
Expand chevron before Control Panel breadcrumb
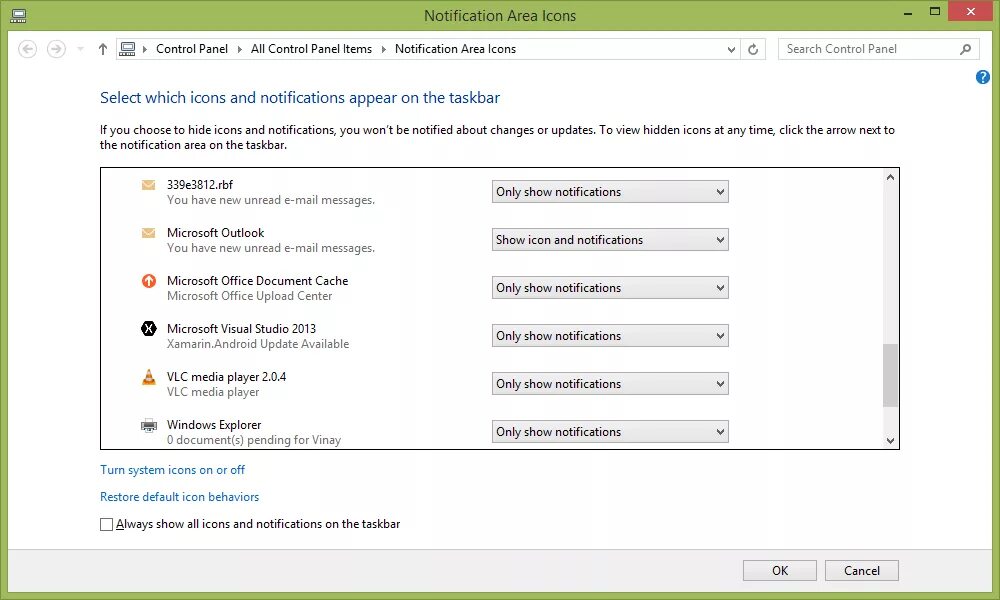(x=145, y=49)
